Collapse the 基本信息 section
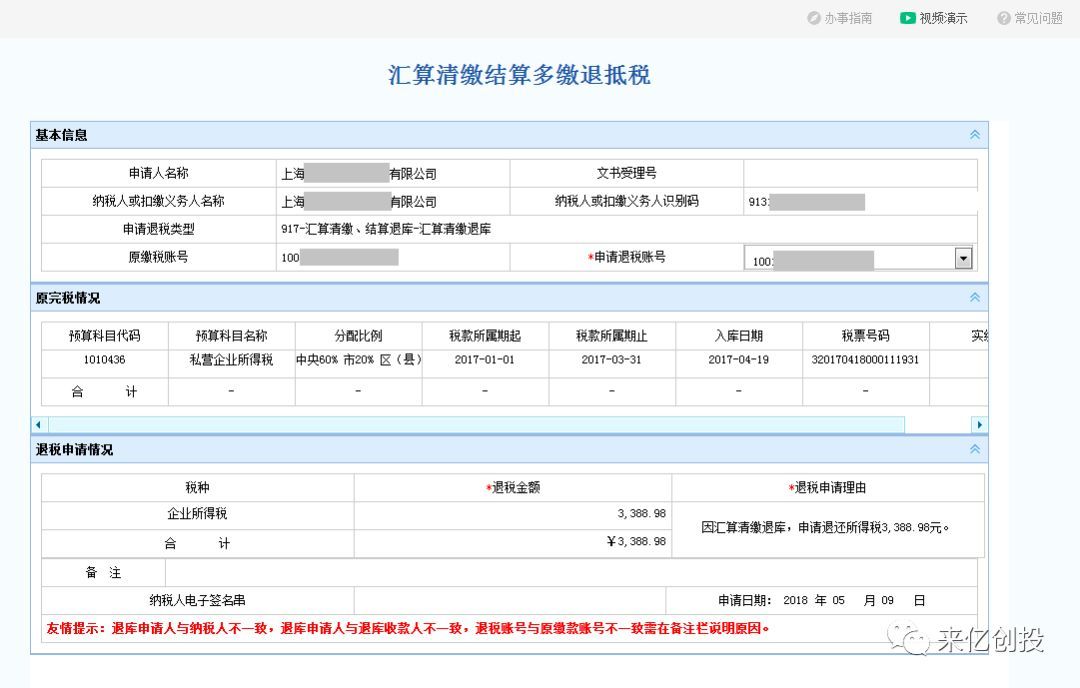Viewport: 1080px width, 688px height. 974,135
